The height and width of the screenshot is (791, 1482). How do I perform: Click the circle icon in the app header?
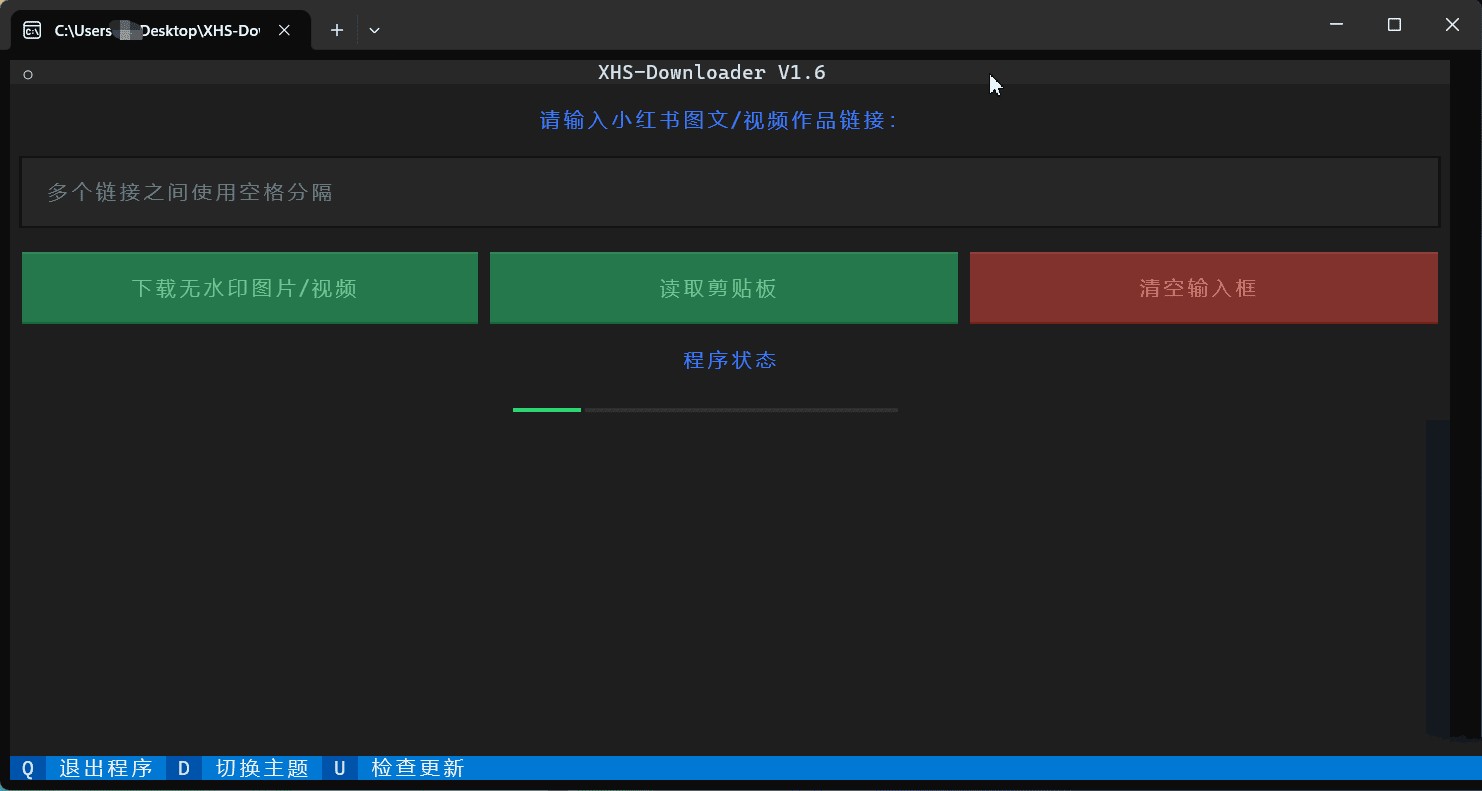pyautogui.click(x=28, y=74)
